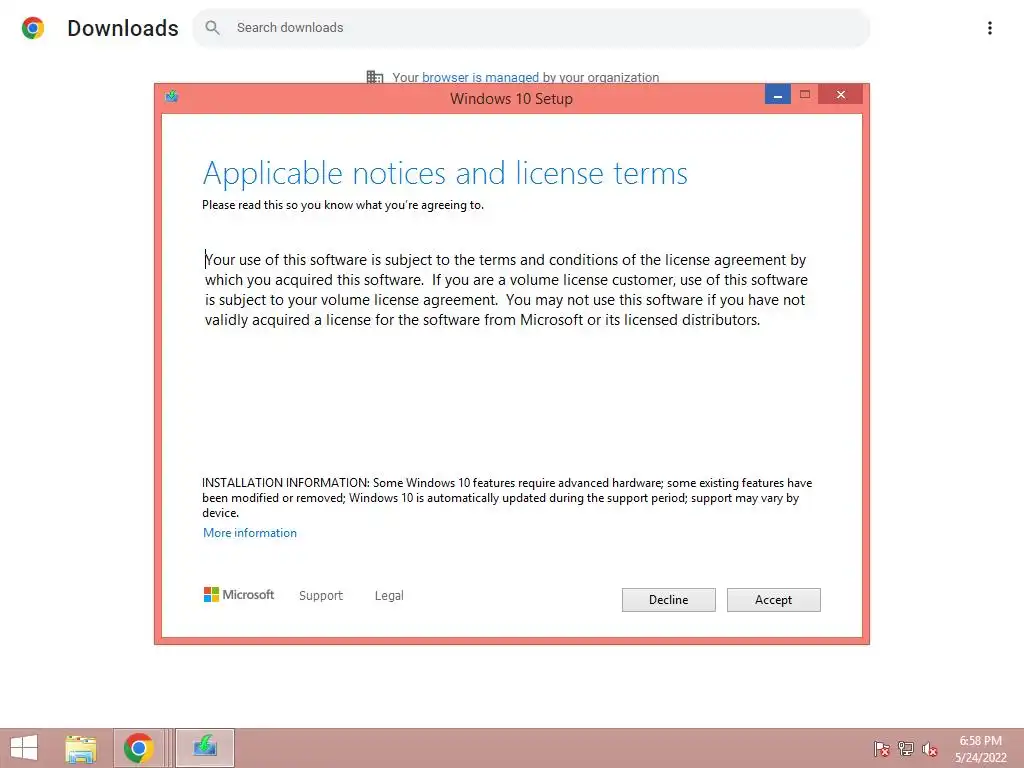Open the 'browser is managed' link
The image size is (1024, 768).
480,77
